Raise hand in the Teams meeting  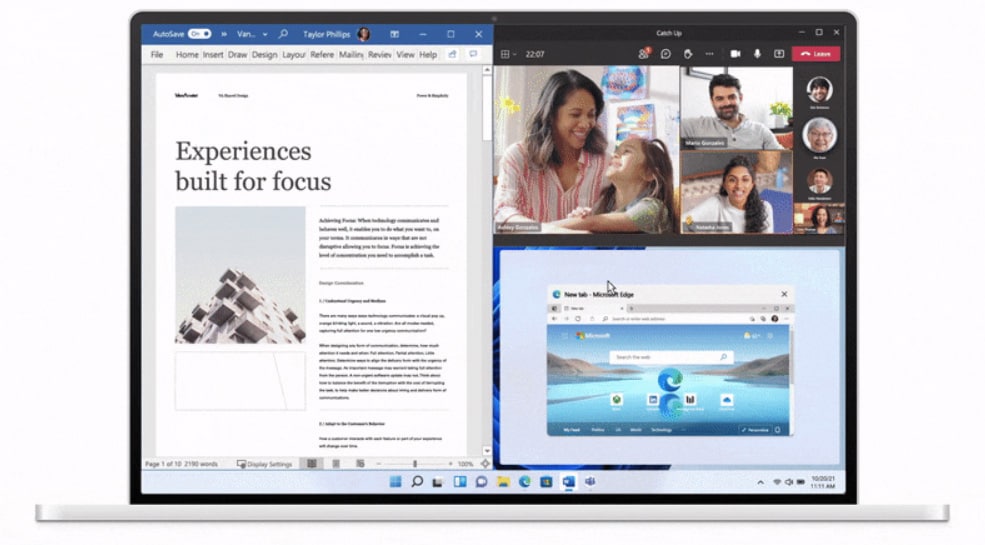688,53
